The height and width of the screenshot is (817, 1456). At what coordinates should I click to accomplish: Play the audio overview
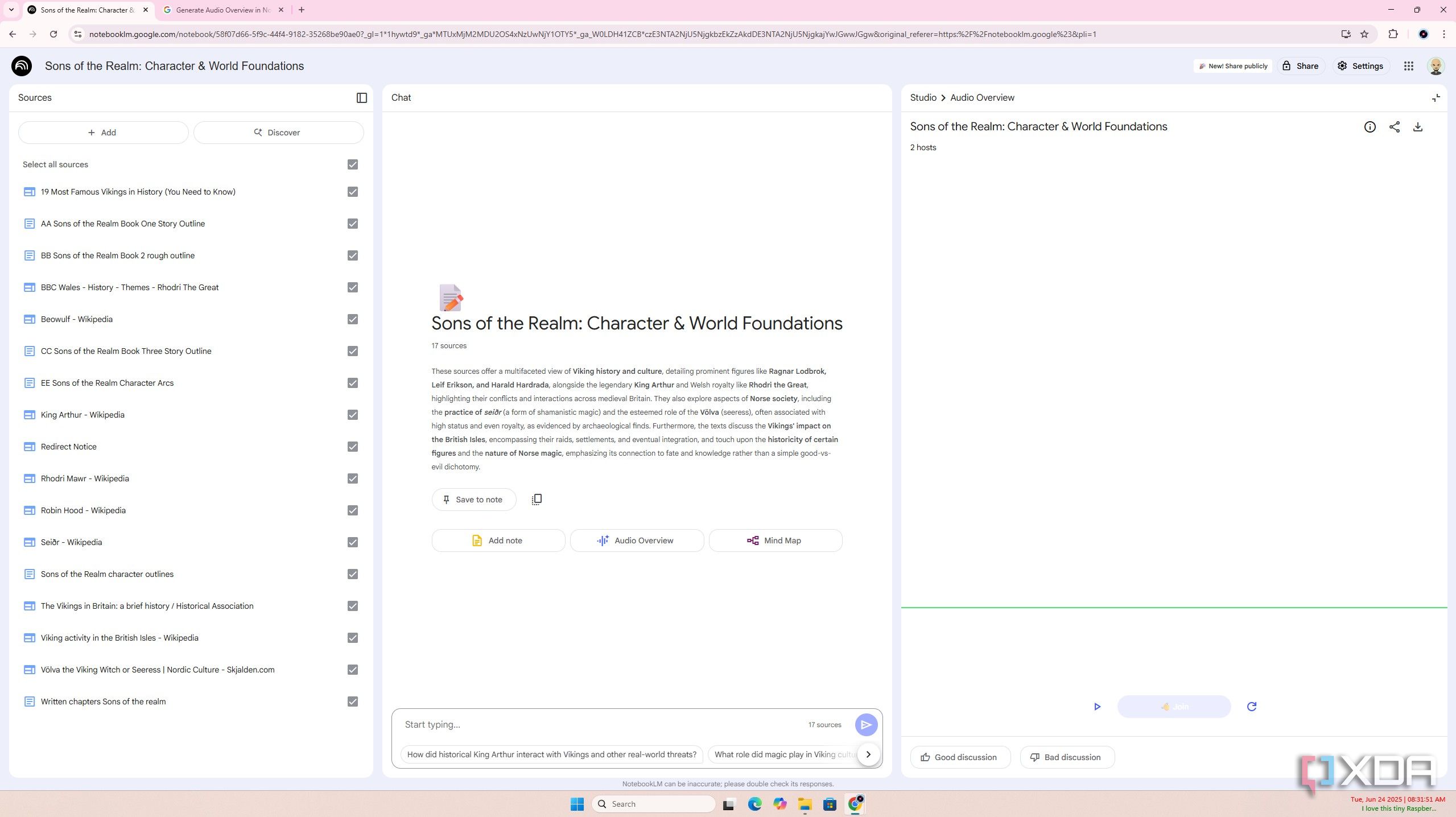tap(1098, 707)
